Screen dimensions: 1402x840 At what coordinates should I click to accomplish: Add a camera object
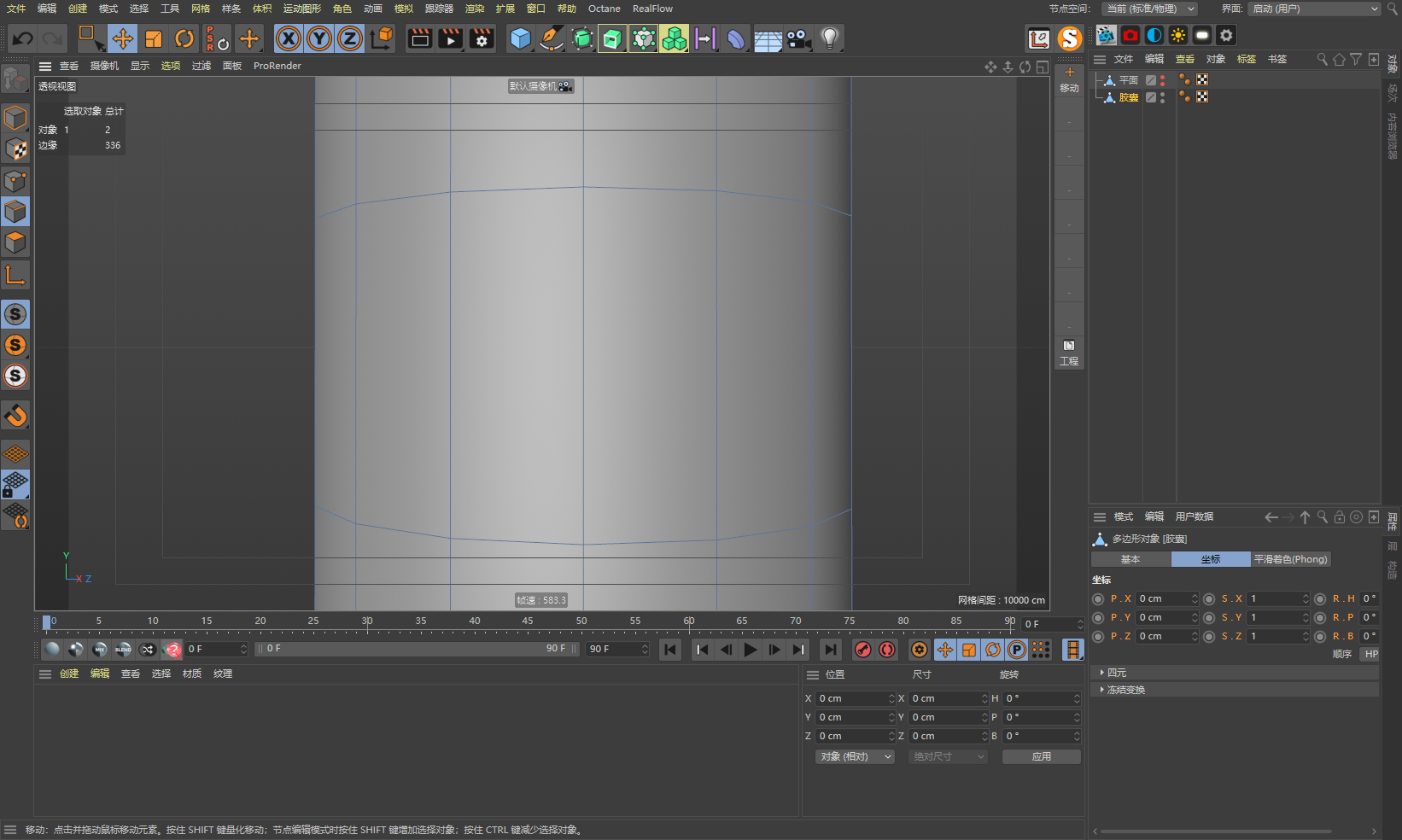click(x=798, y=38)
